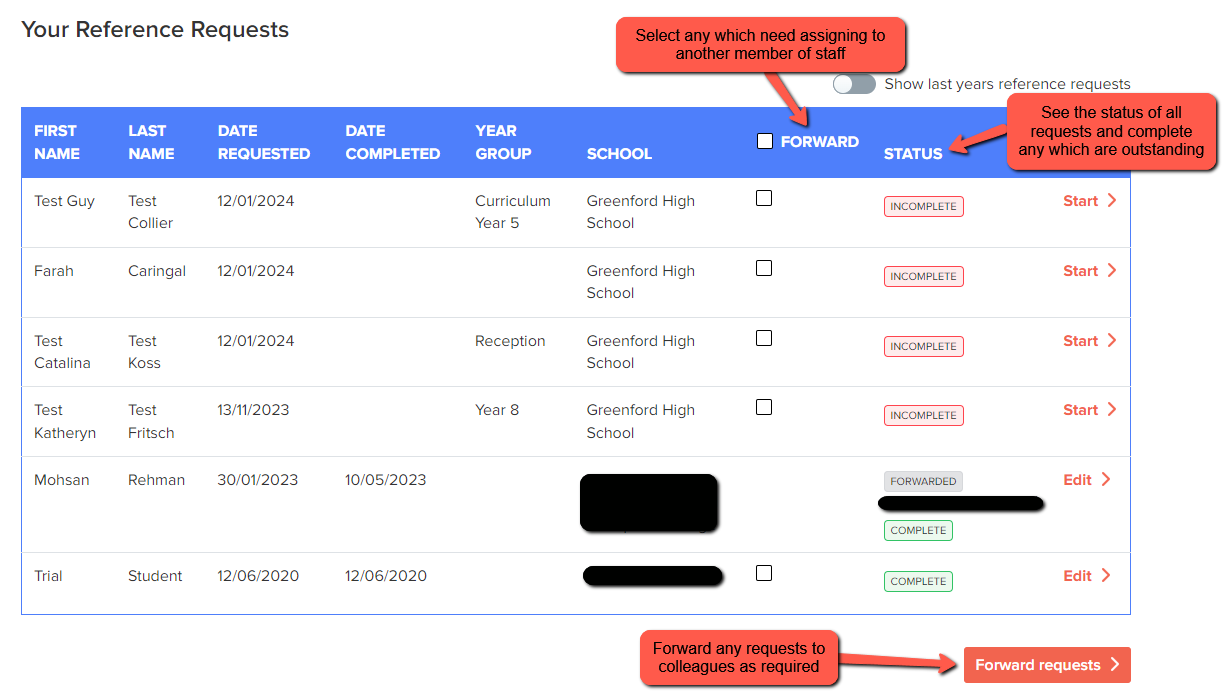
Task: Click the STATUS column header
Action: [x=913, y=154]
